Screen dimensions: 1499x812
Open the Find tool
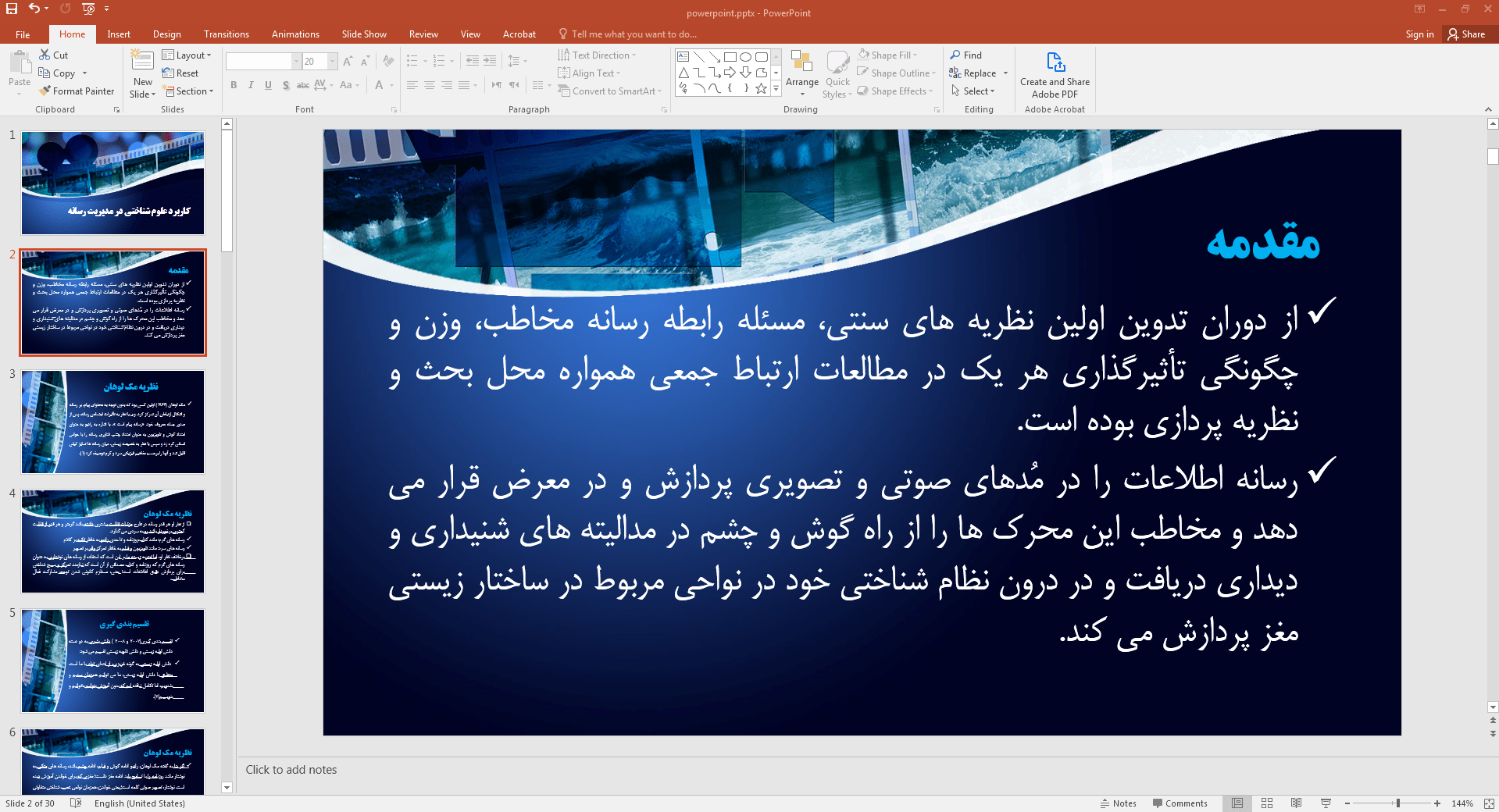tap(965, 55)
